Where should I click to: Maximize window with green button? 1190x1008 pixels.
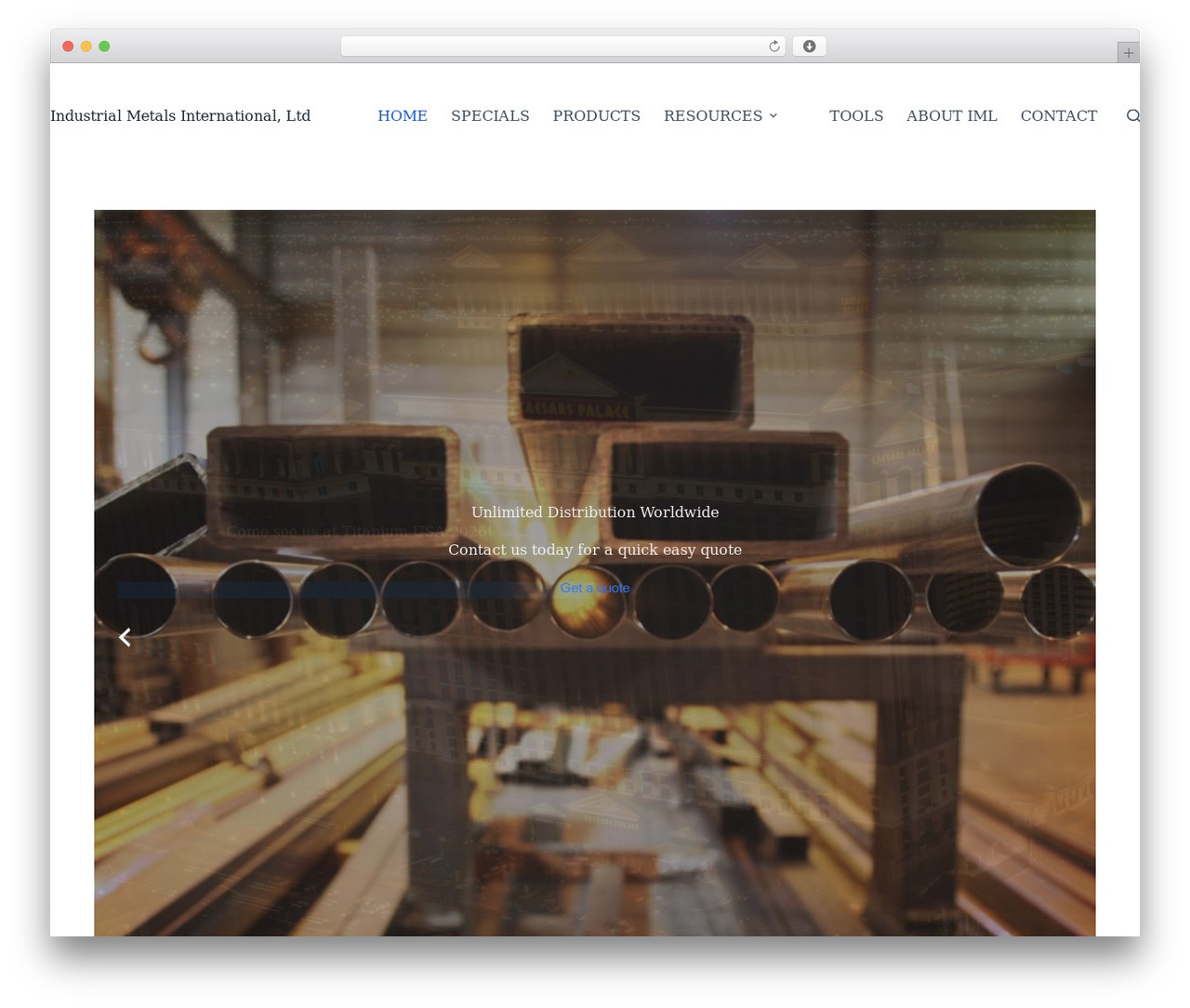104,46
